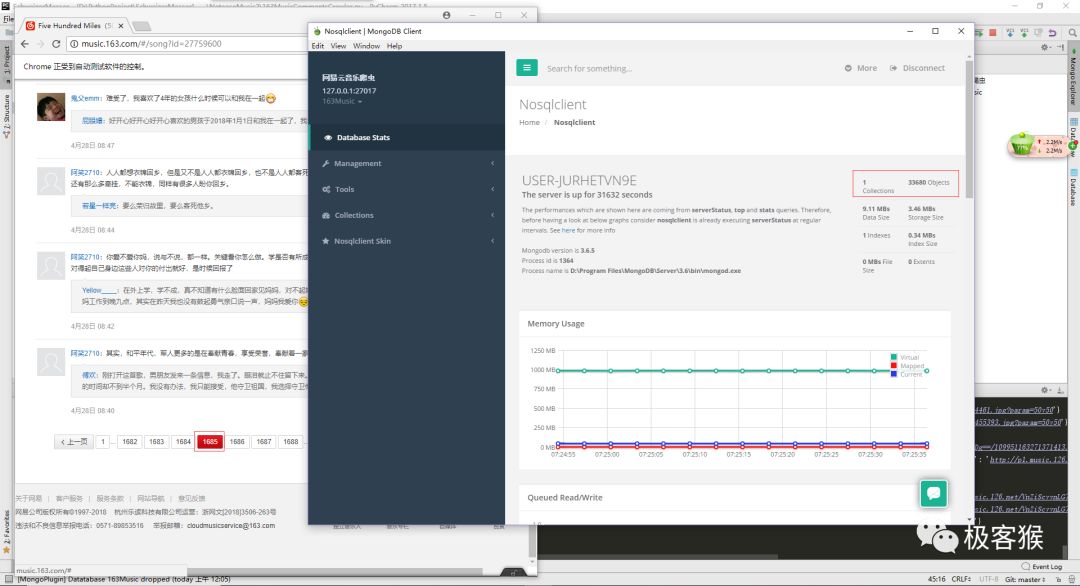Toggle the Current legend entry in chart
The image size is (1080, 586).
906,374
